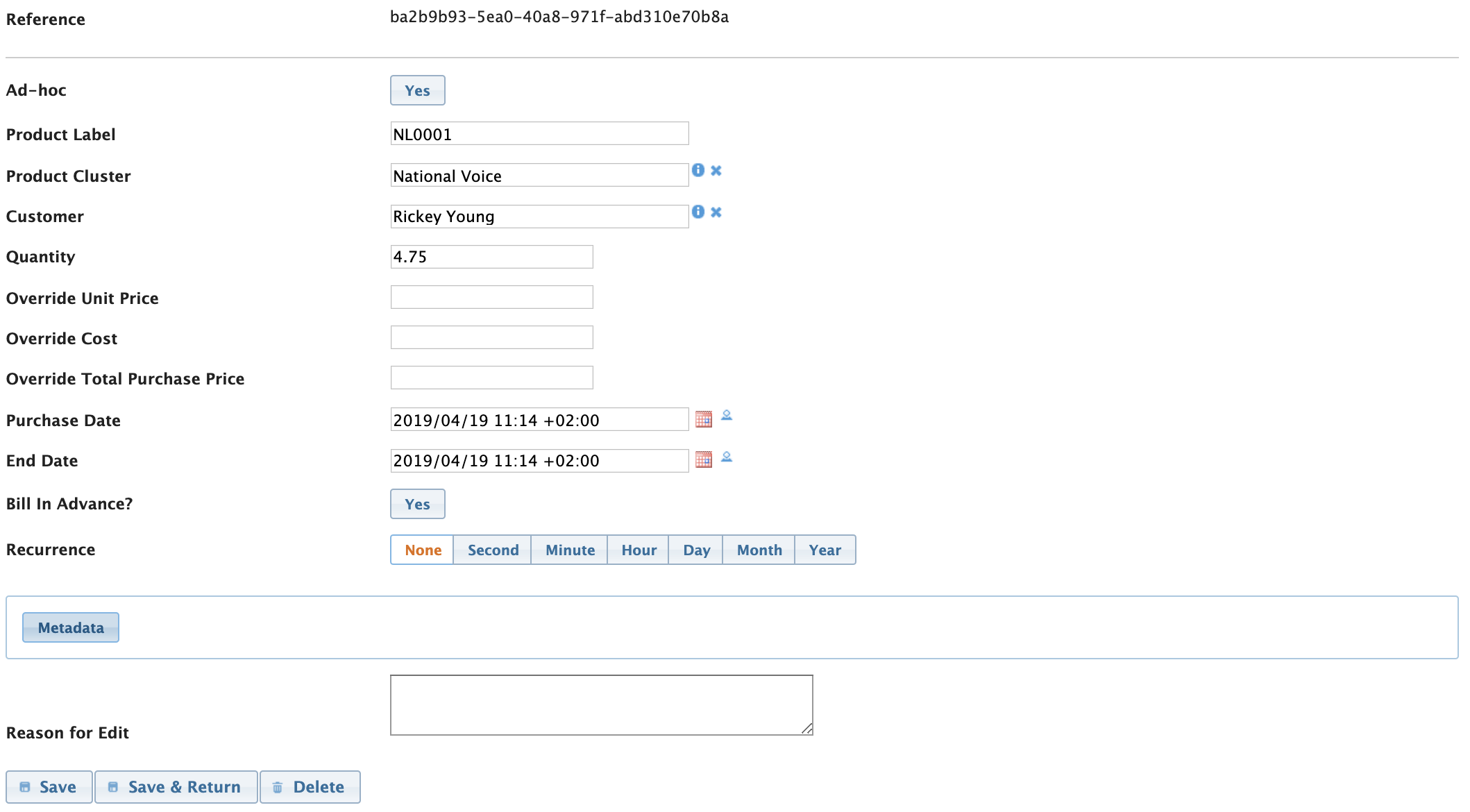This screenshot has width=1470, height=812.
Task: Focus the Override Unit Price field
Action: [x=491, y=297]
